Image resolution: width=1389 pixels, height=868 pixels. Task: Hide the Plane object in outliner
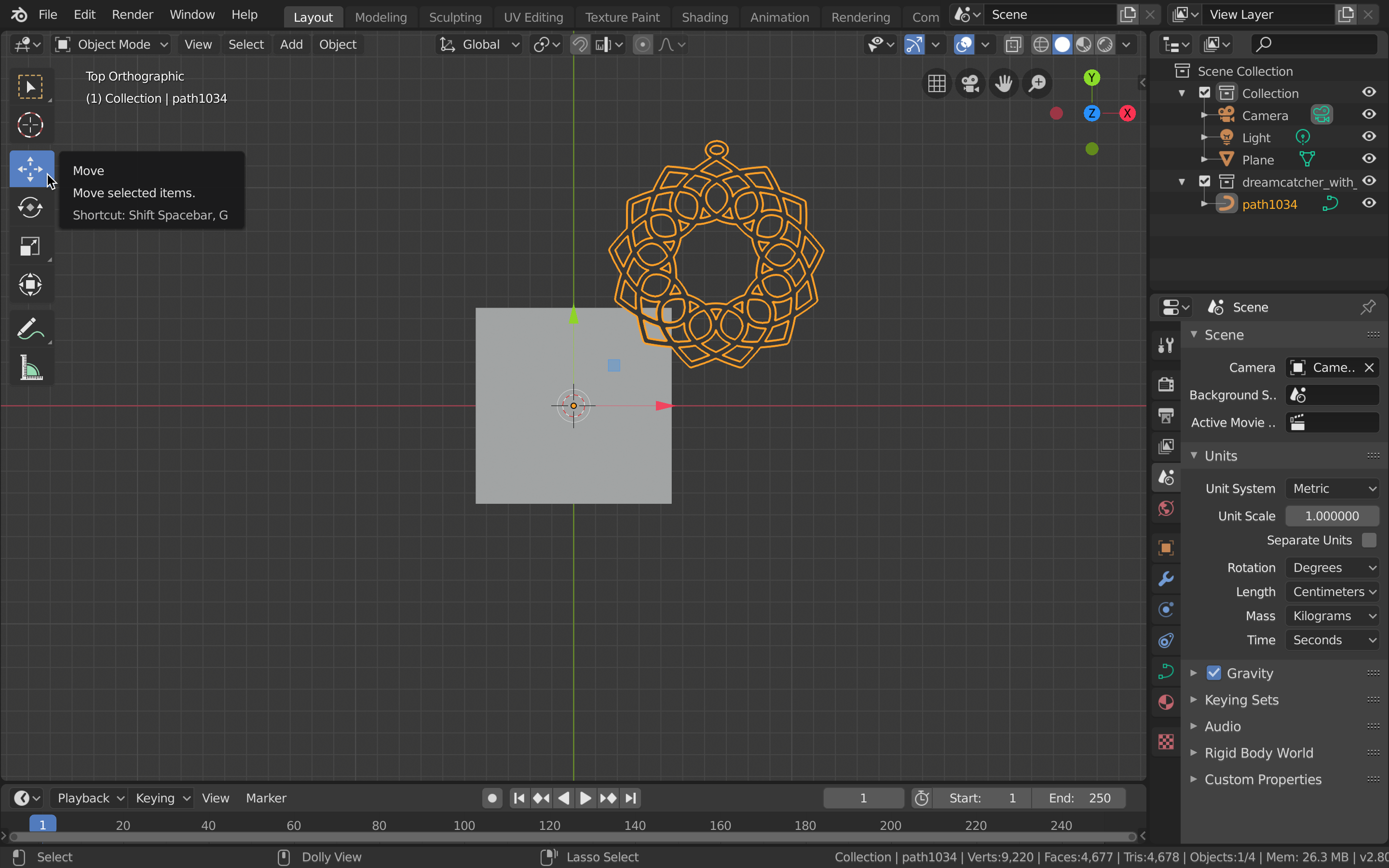click(1369, 159)
